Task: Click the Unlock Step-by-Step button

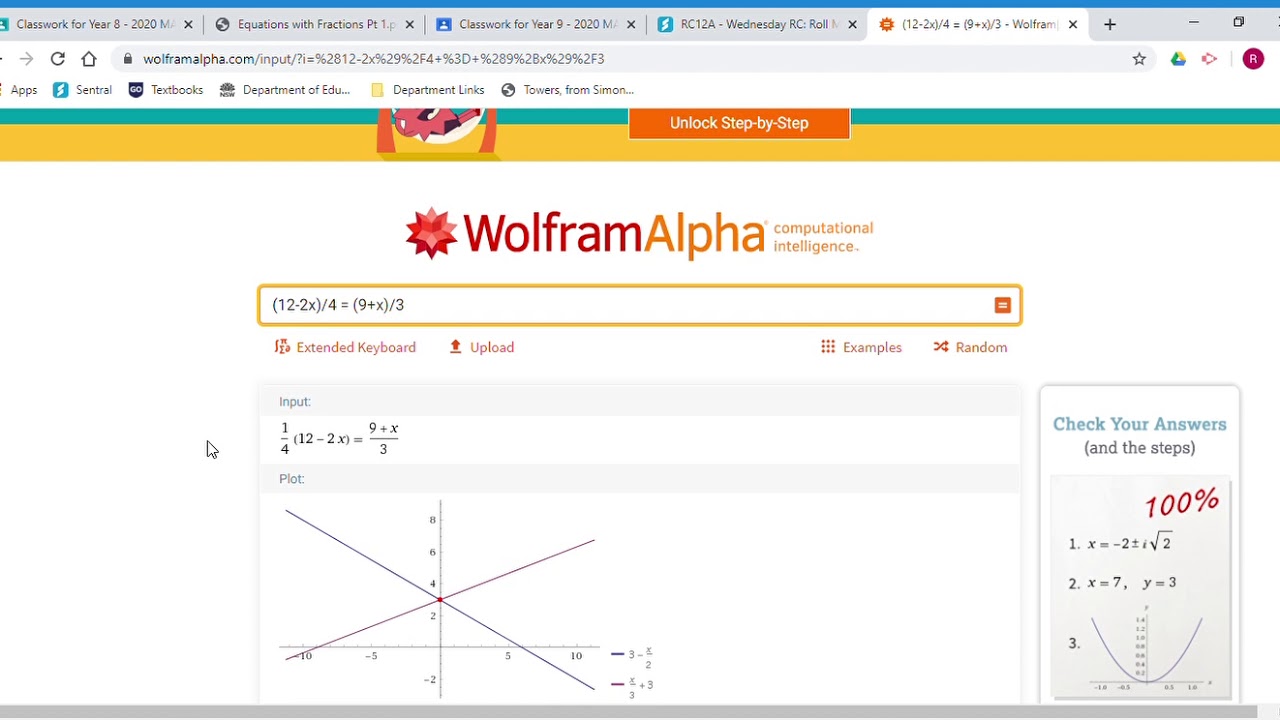Action: click(739, 123)
